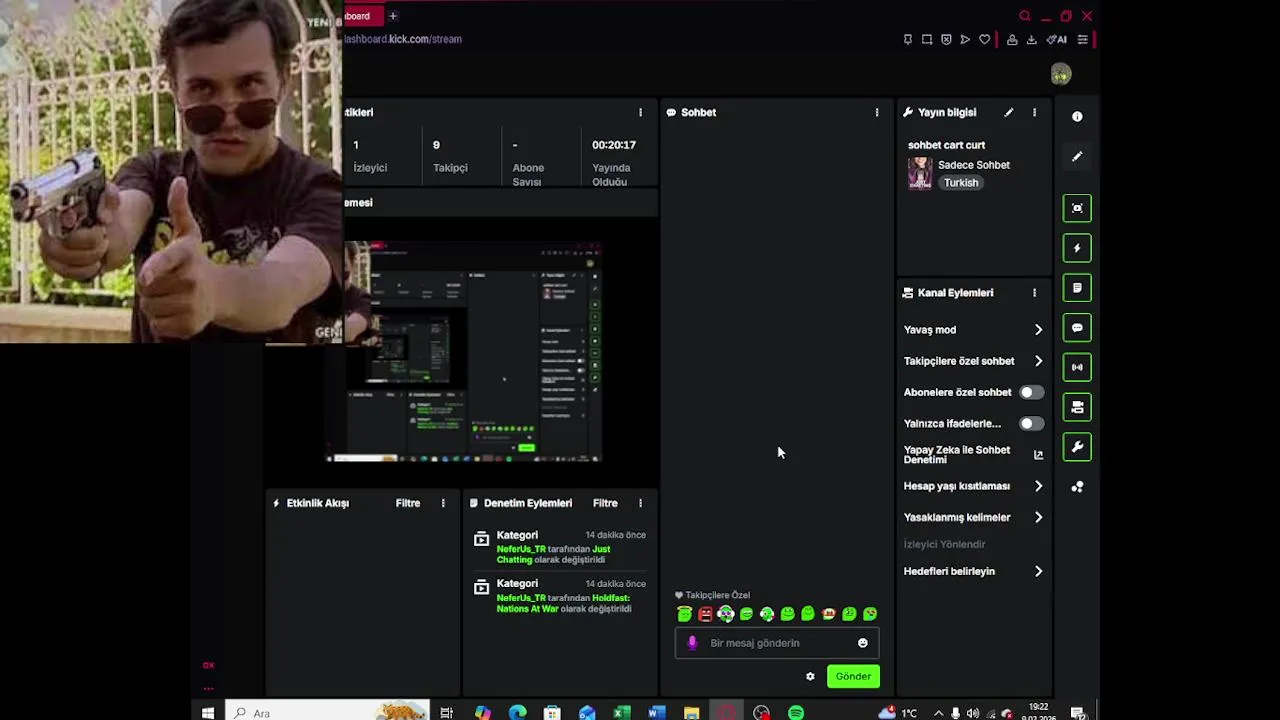The width and height of the screenshot is (1280, 720).
Task: Click the Sadece Sohbet category thumbnail
Action: [x=920, y=173]
